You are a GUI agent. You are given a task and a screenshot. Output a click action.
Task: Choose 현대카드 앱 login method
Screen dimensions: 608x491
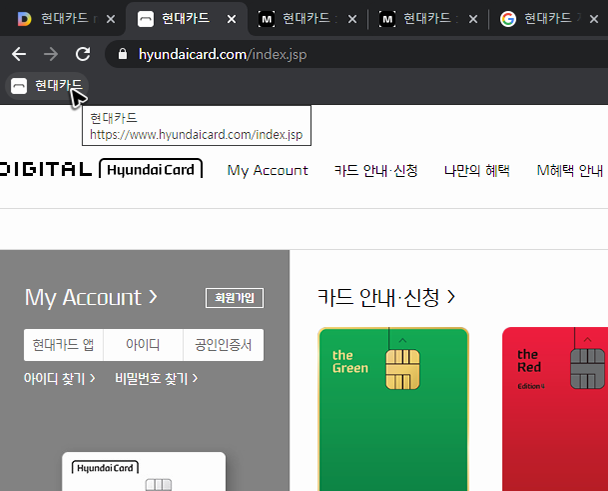click(63, 345)
